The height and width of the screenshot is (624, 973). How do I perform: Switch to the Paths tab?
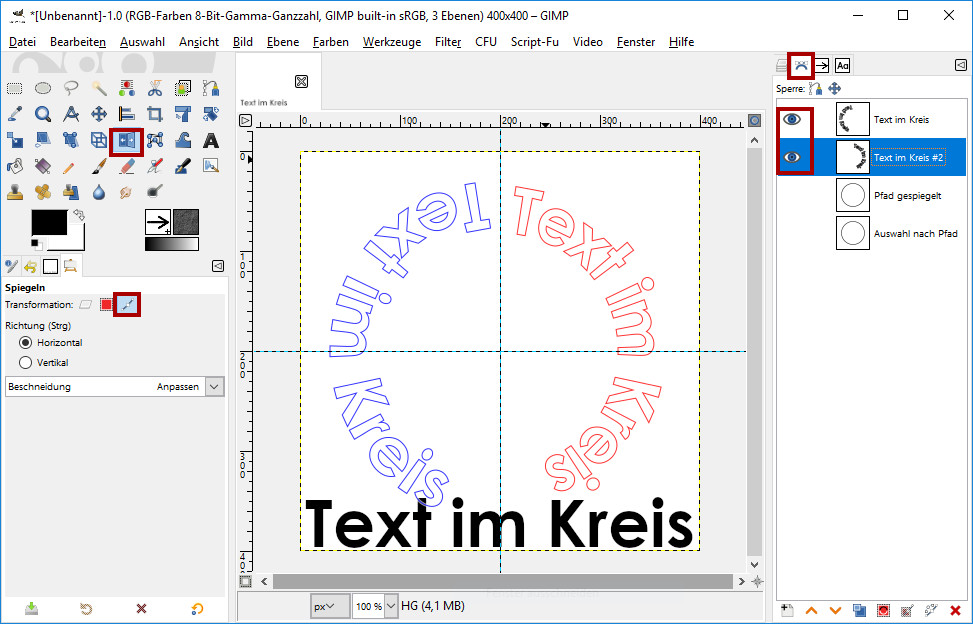(x=801, y=66)
